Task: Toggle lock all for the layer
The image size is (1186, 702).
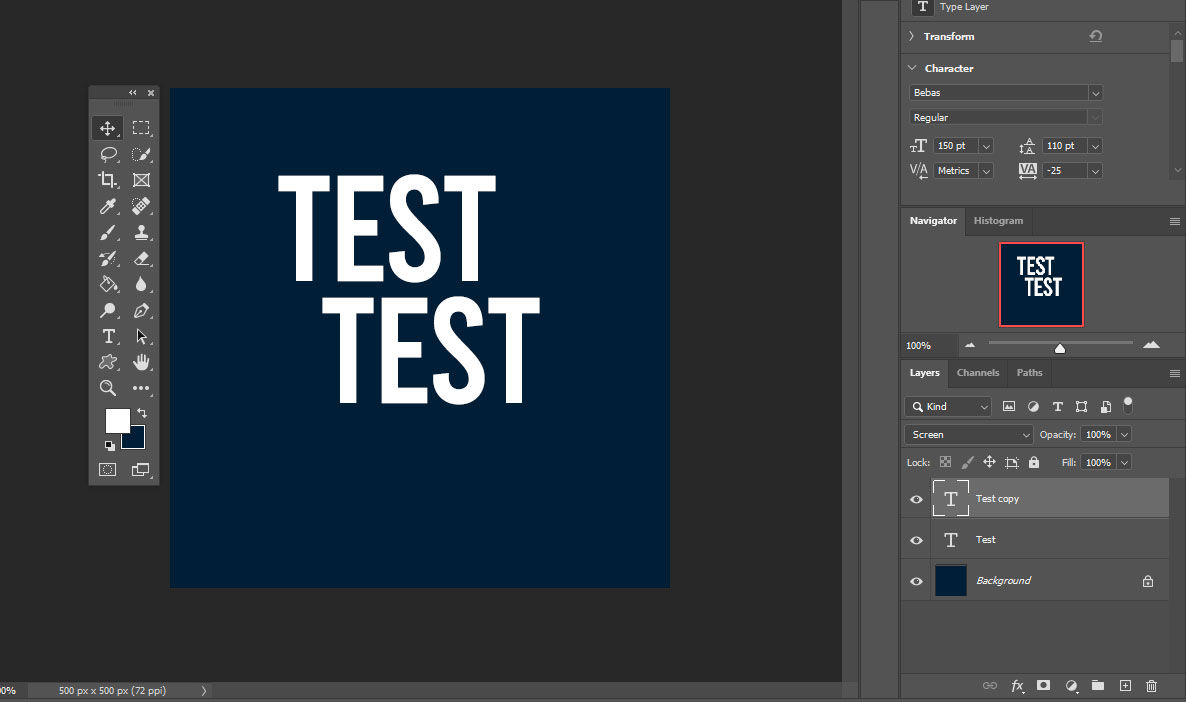Action: tap(1034, 462)
